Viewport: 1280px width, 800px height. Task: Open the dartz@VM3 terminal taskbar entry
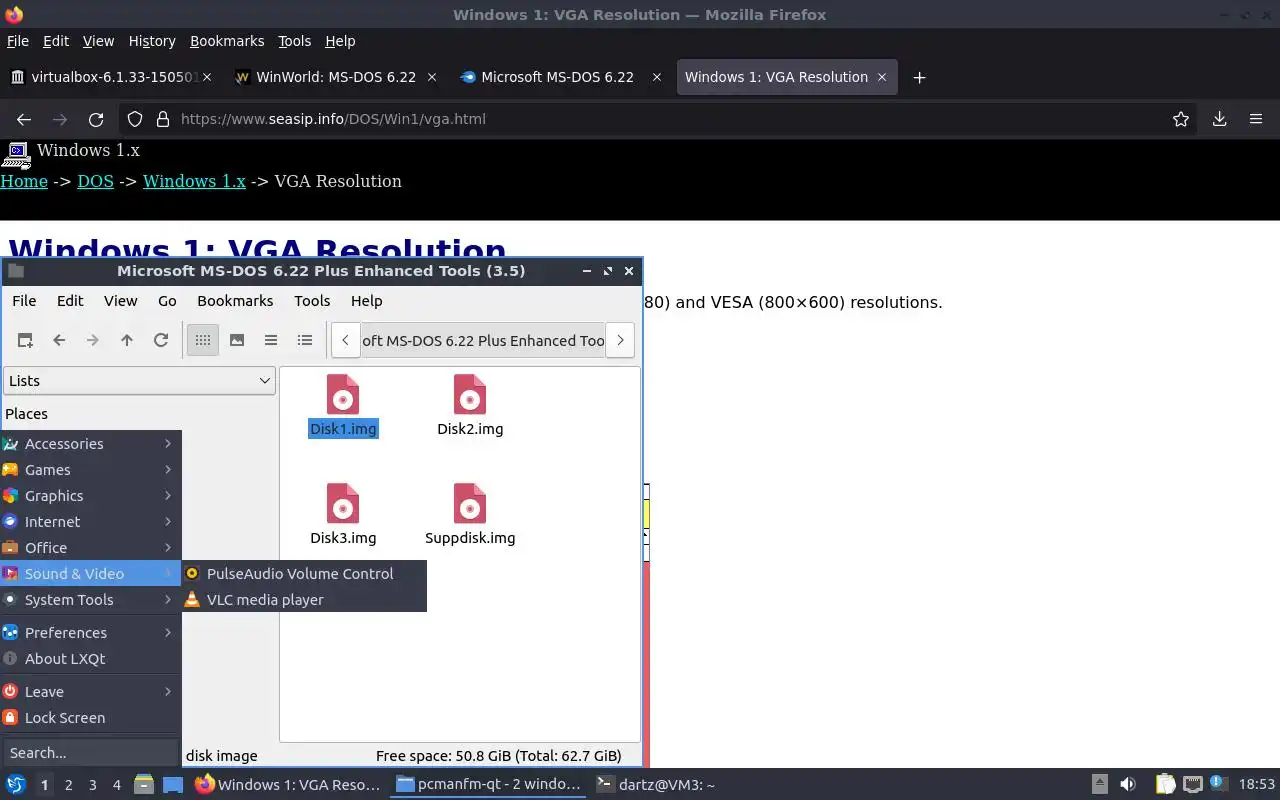[x=655, y=785]
